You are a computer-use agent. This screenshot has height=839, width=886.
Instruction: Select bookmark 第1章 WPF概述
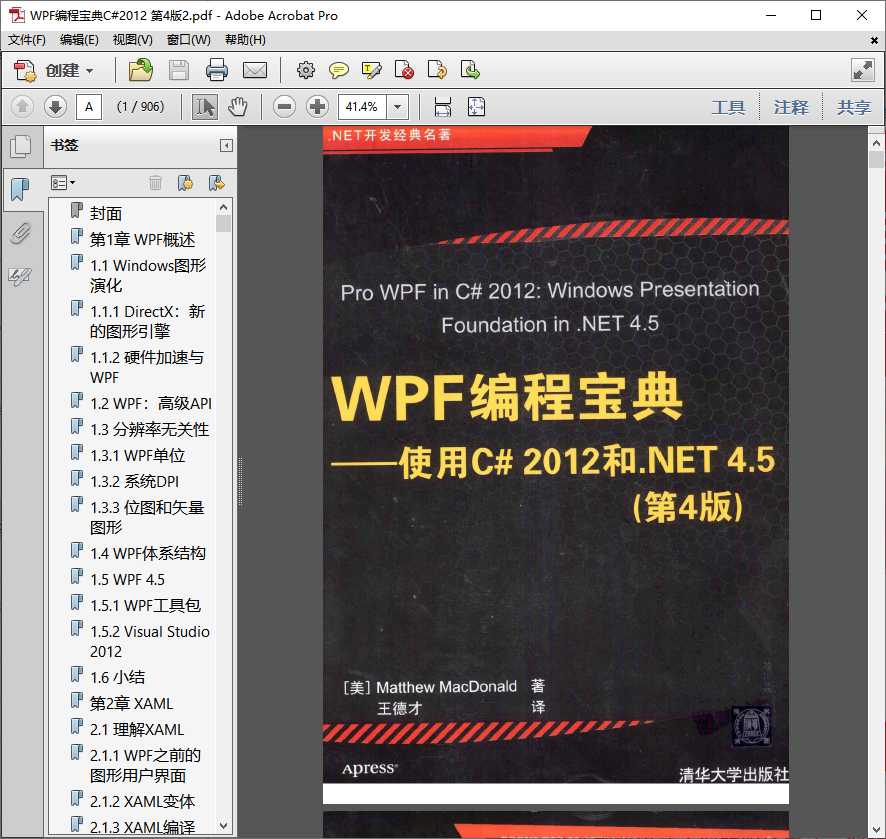point(142,240)
